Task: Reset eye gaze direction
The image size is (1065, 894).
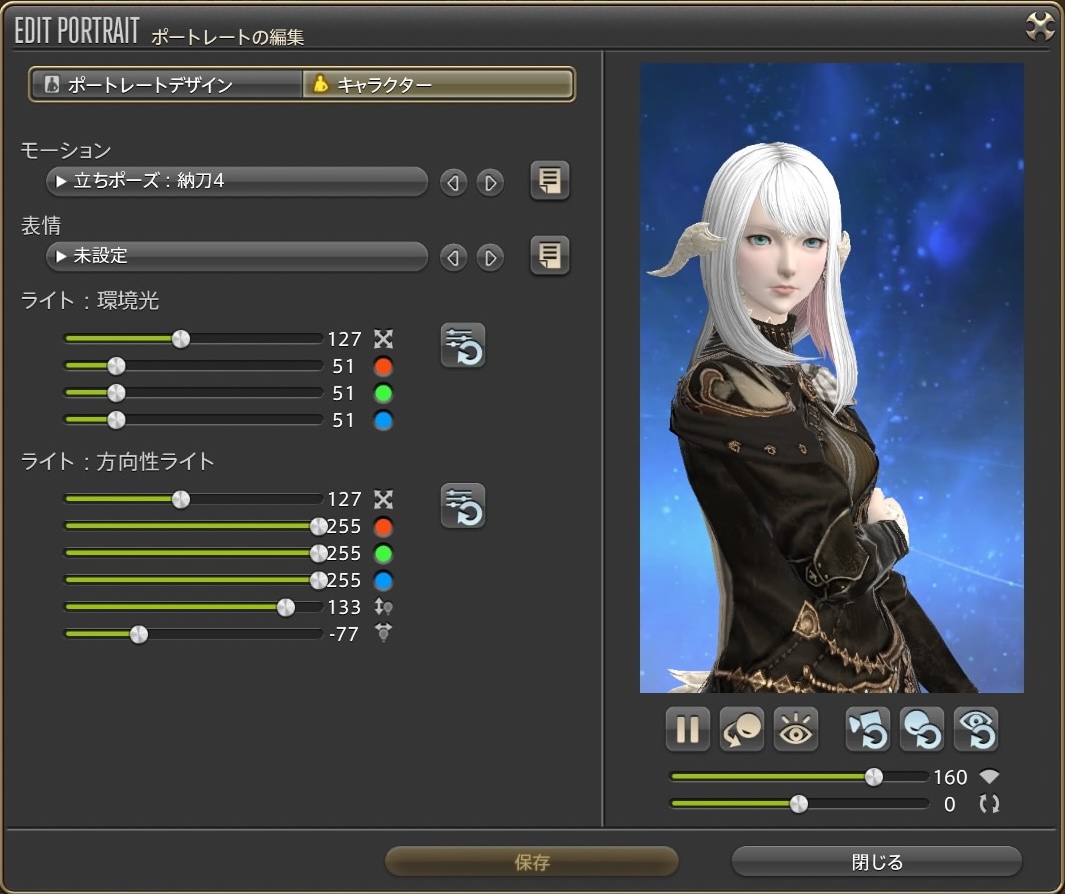Action: pyautogui.click(x=975, y=730)
